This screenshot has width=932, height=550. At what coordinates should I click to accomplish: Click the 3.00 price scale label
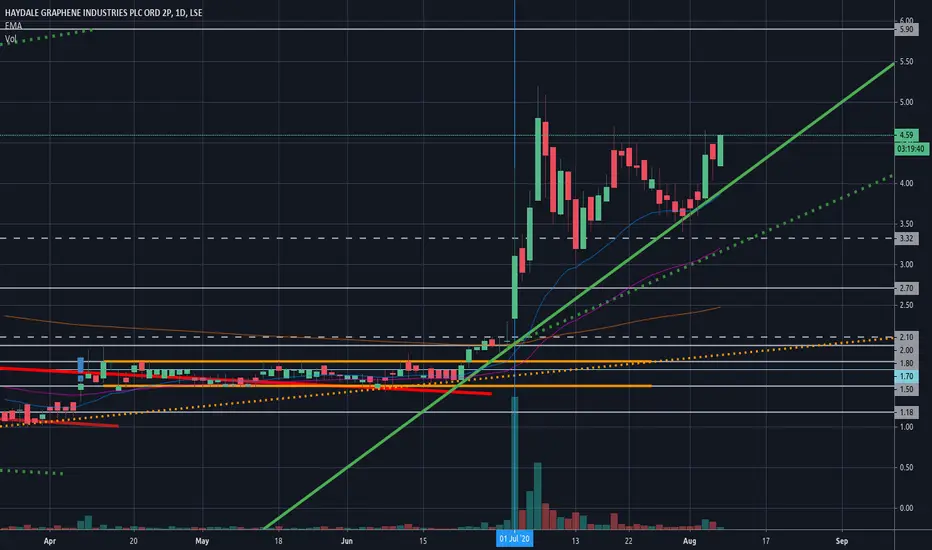coord(906,265)
